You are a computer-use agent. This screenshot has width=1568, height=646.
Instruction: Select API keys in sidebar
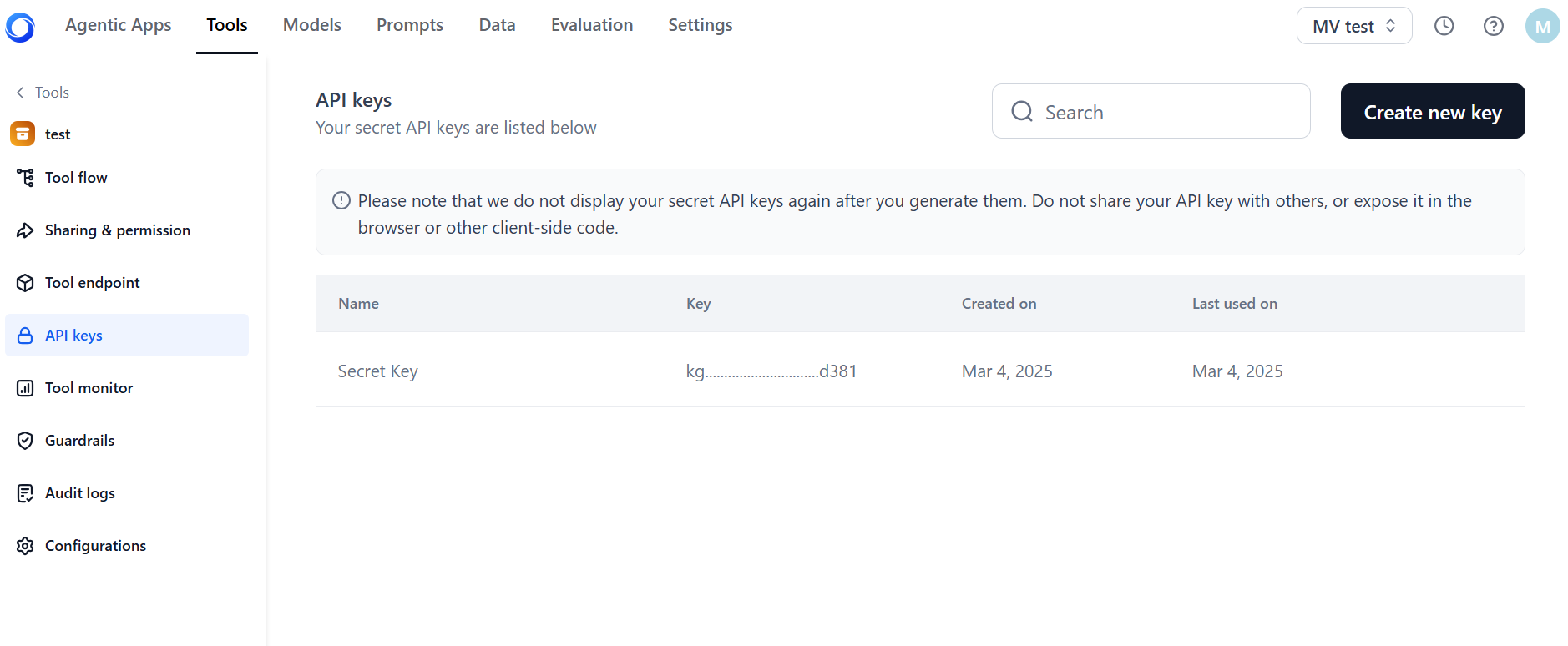tap(127, 336)
